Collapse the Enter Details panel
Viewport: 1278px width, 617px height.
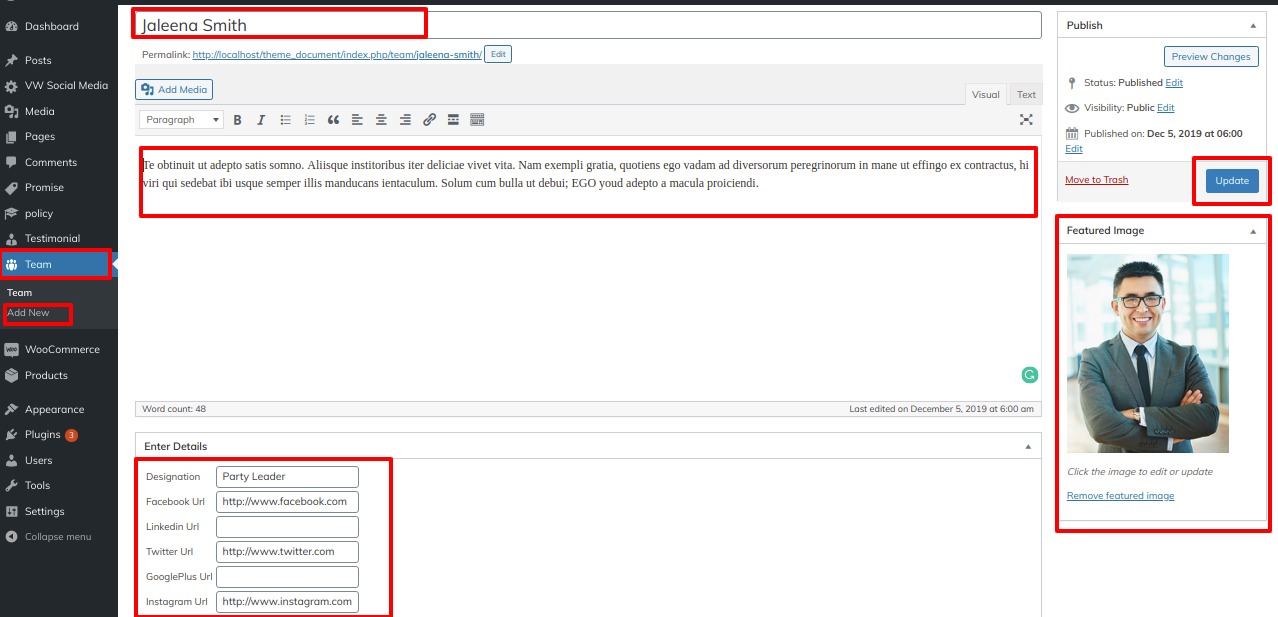(1028, 447)
